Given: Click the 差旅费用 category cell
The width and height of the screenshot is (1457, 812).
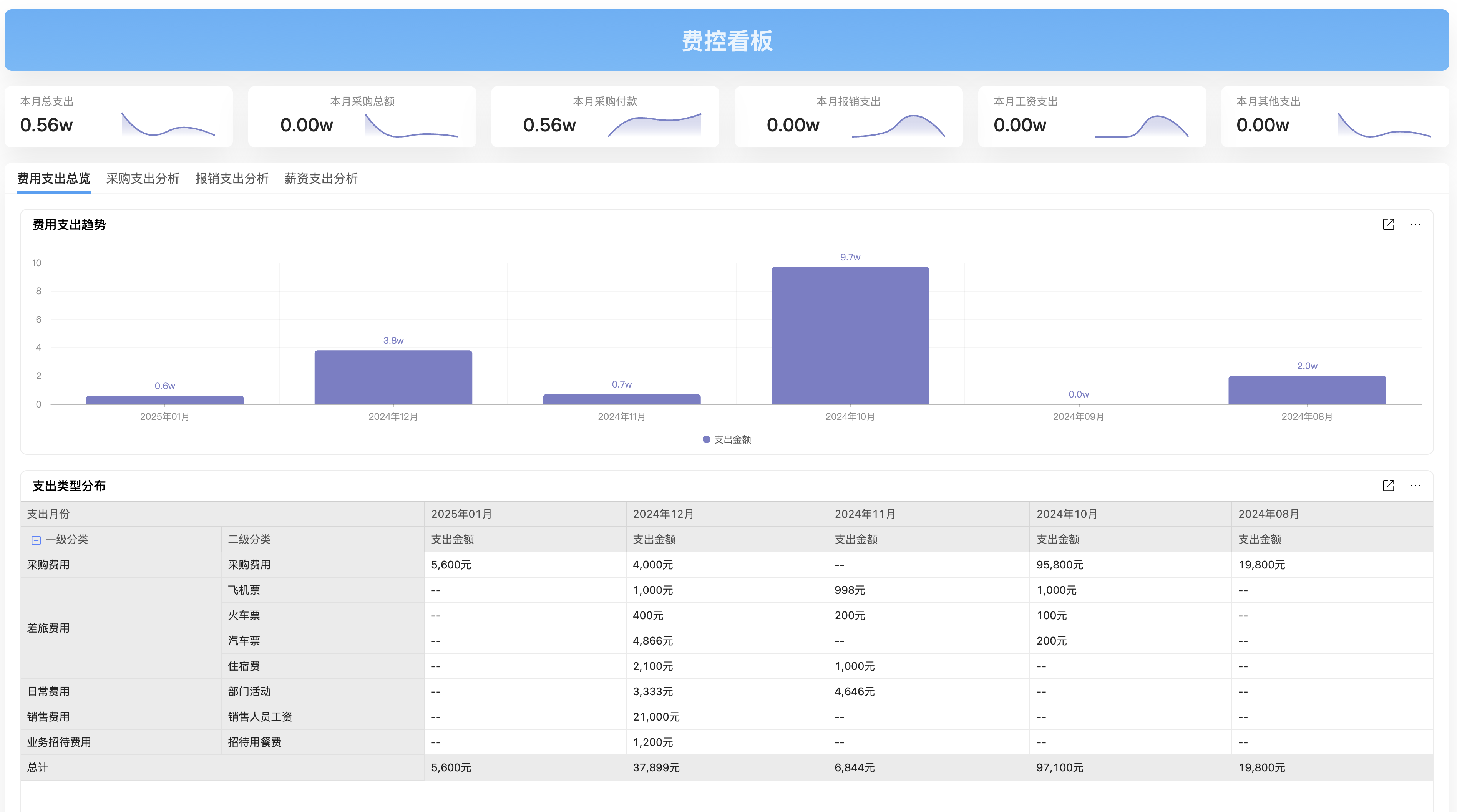Looking at the screenshot, I should click(121, 628).
